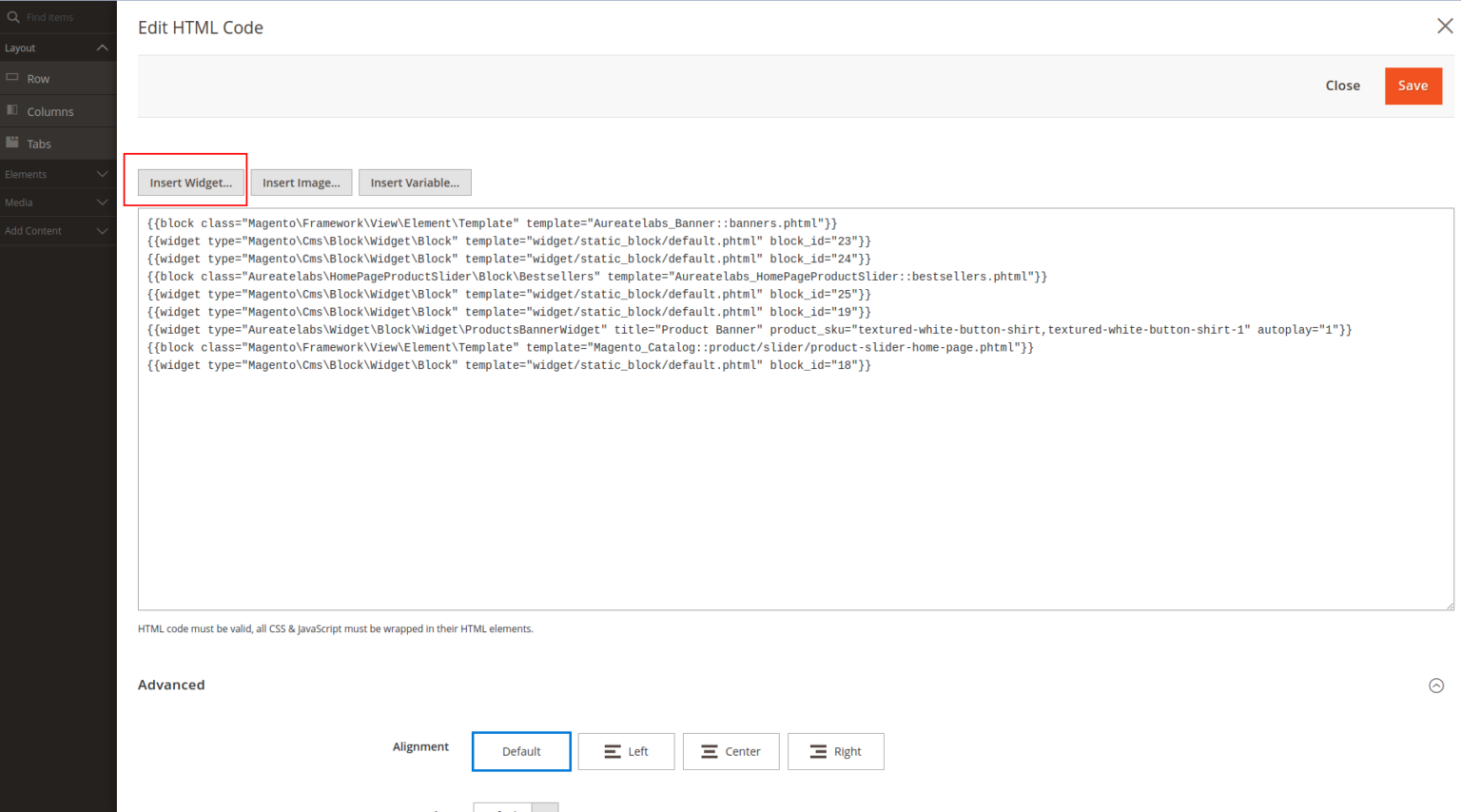Click inside the HTML code text area
This screenshot has width=1461, height=812.
pos(795,475)
